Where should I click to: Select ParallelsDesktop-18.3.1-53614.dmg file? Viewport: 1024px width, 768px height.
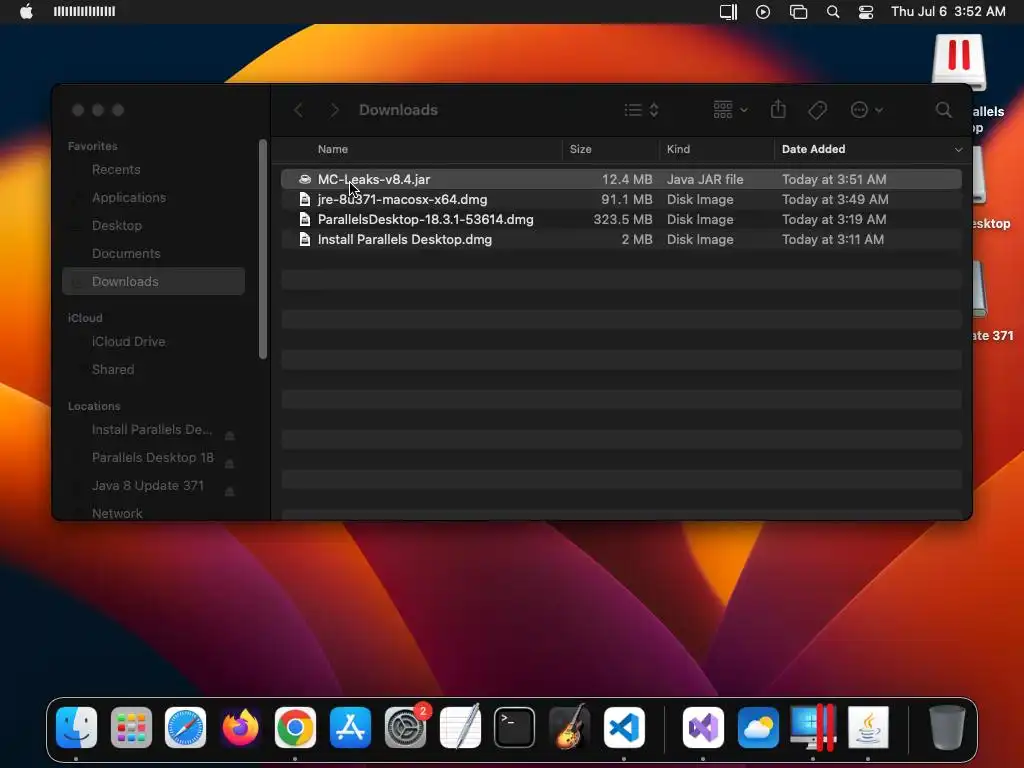coord(621,219)
